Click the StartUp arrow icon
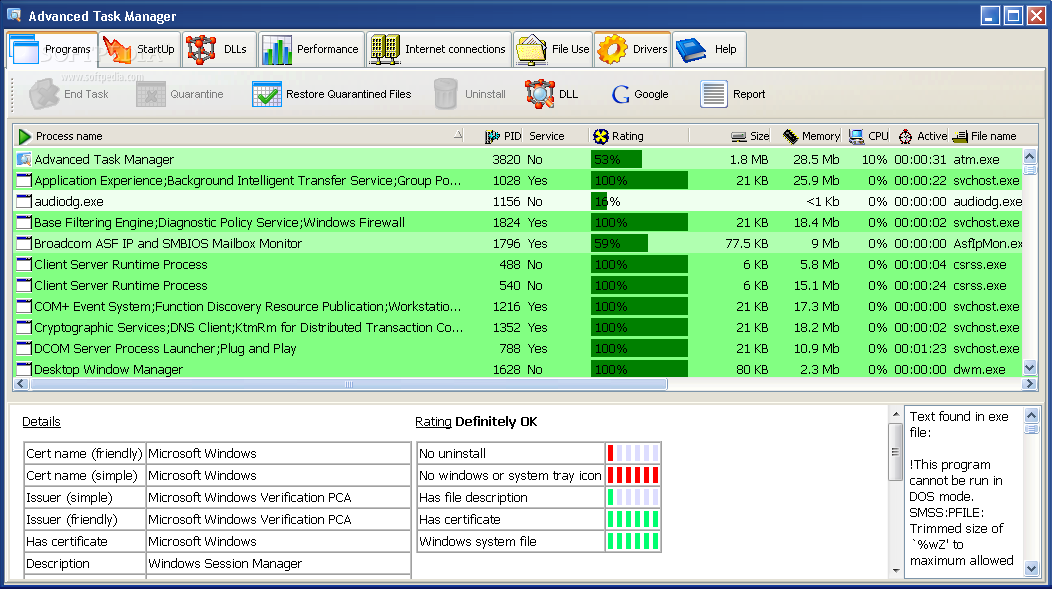 coord(117,50)
